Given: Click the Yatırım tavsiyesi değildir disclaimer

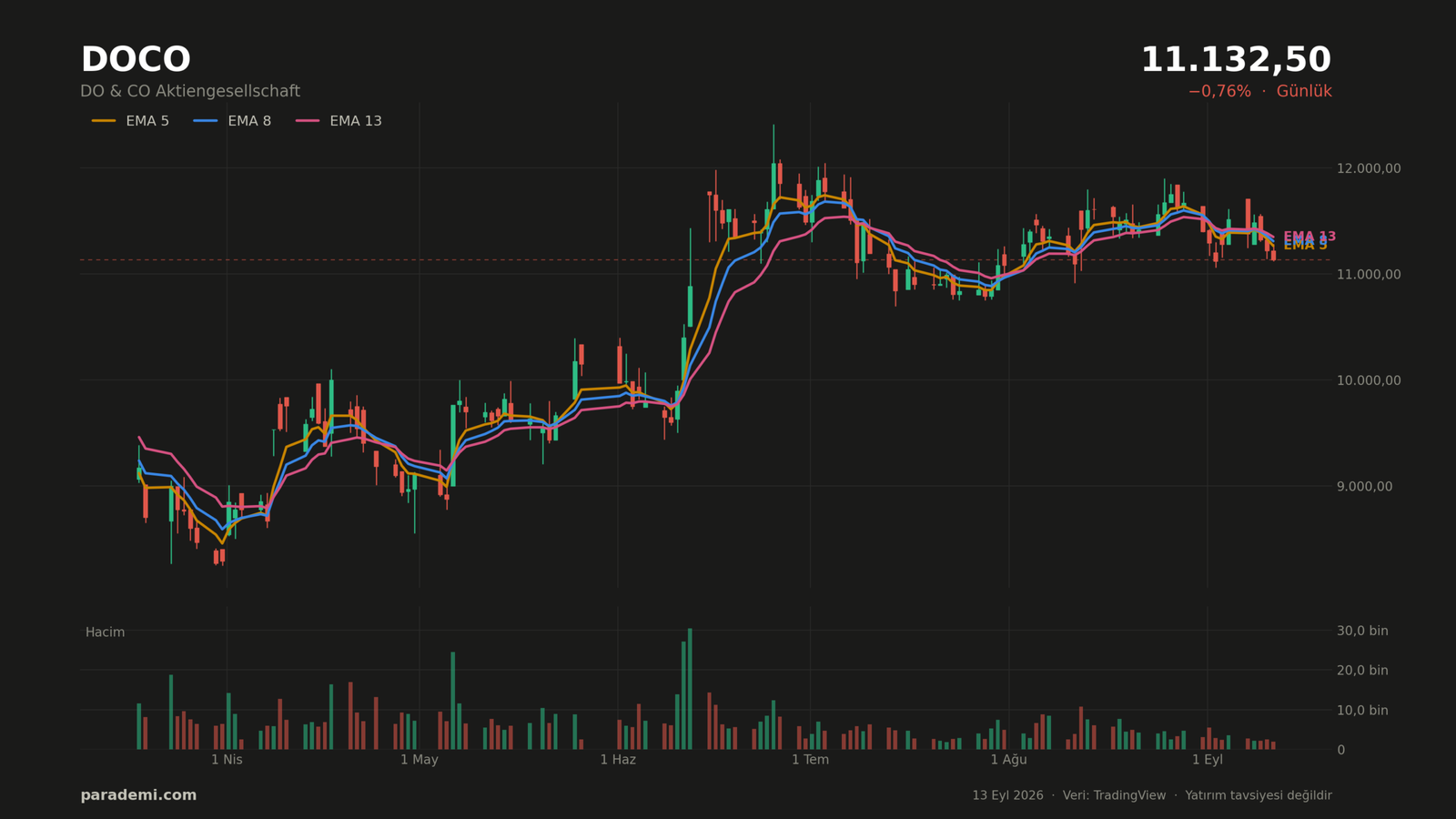Looking at the screenshot, I should pyautogui.click(x=1259, y=795).
